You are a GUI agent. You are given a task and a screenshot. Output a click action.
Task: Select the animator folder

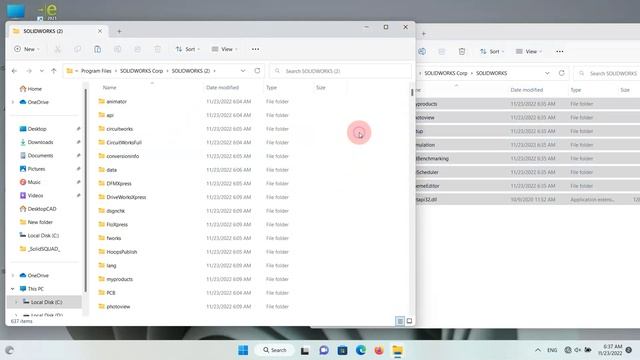coord(116,102)
